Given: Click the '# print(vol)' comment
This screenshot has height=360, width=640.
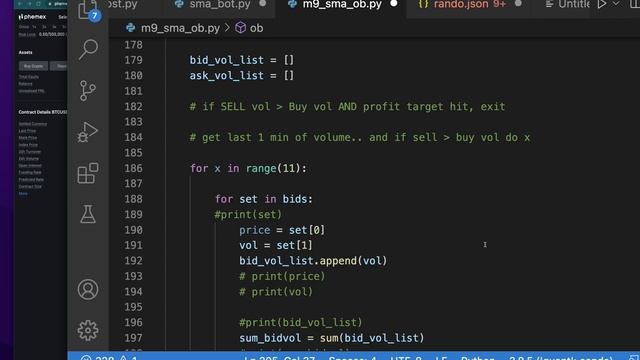Looking at the screenshot, I should point(276,292).
